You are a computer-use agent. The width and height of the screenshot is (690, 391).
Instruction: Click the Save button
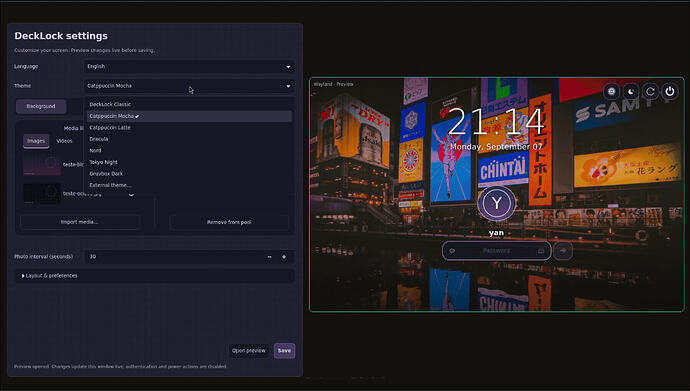(284, 351)
